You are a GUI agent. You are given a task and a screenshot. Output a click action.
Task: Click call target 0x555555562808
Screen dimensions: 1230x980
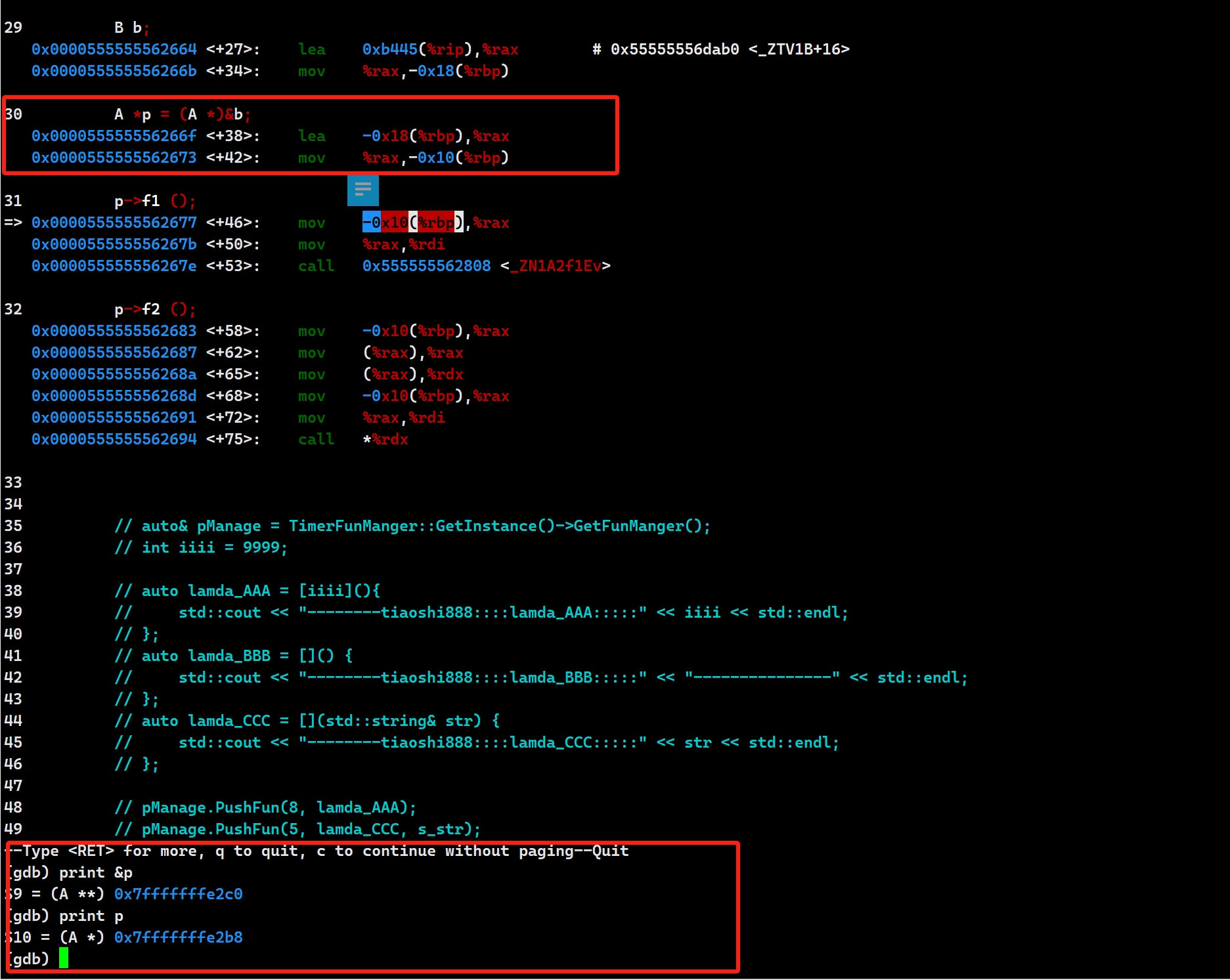[427, 266]
